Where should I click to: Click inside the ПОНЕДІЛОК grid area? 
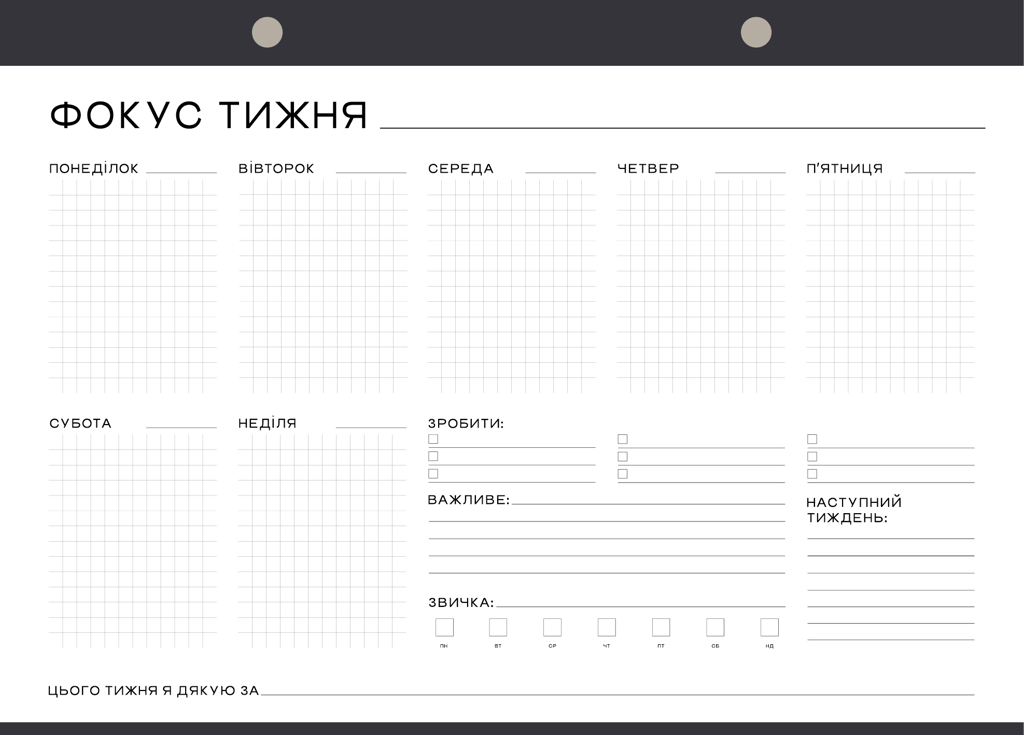coord(132,287)
